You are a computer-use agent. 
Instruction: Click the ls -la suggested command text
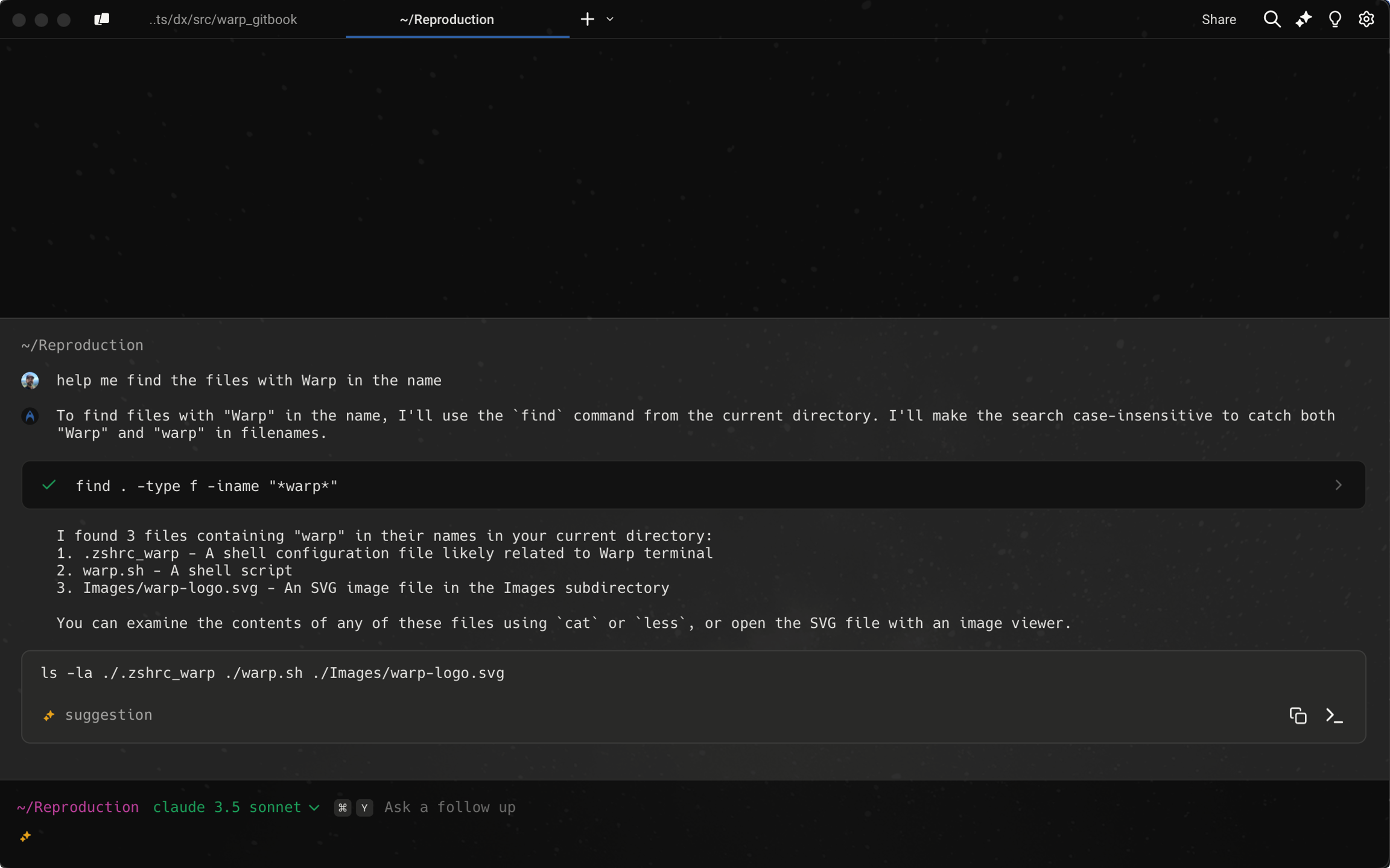tap(272, 673)
